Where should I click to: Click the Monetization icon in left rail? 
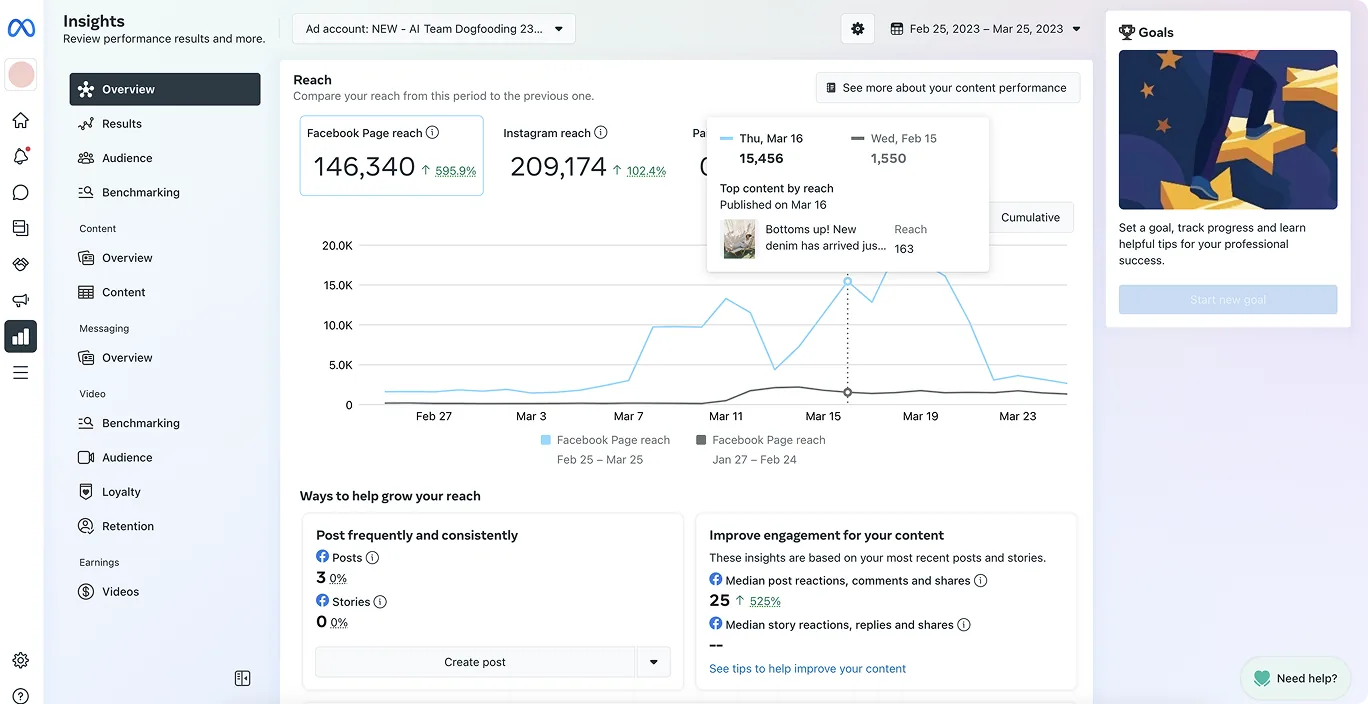pyautogui.click(x=20, y=264)
